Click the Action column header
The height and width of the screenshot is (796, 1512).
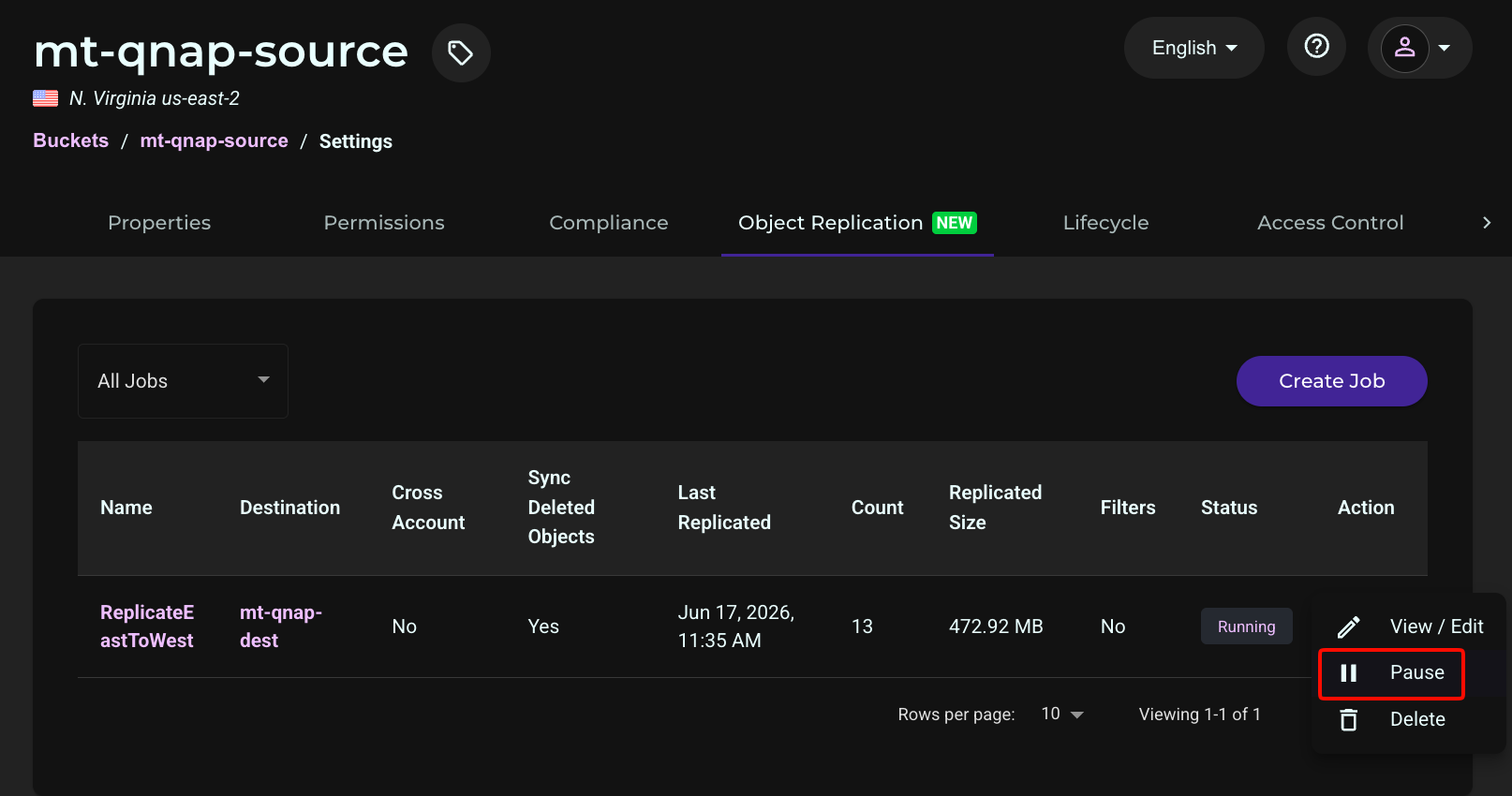pos(1366,508)
